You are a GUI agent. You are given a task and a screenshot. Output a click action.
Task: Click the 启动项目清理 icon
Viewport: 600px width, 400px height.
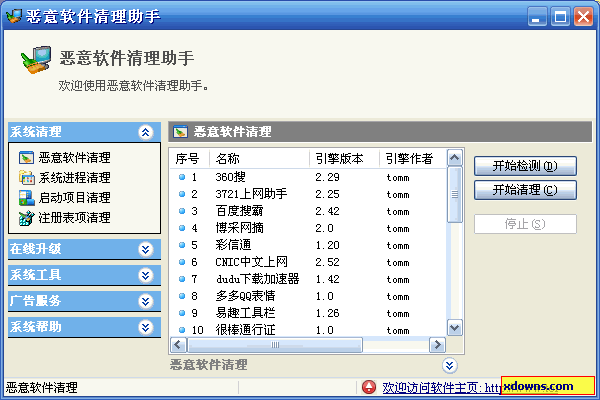pos(26,198)
